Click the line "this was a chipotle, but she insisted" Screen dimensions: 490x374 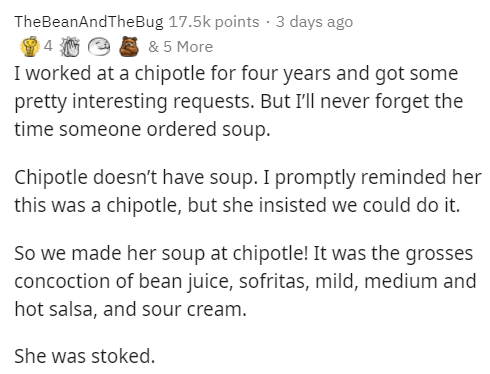tap(237, 205)
